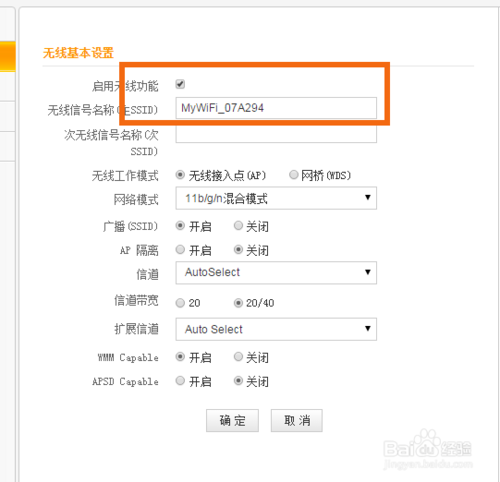Click the 无线基本设置 heading
500x482 pixels.
point(78,53)
